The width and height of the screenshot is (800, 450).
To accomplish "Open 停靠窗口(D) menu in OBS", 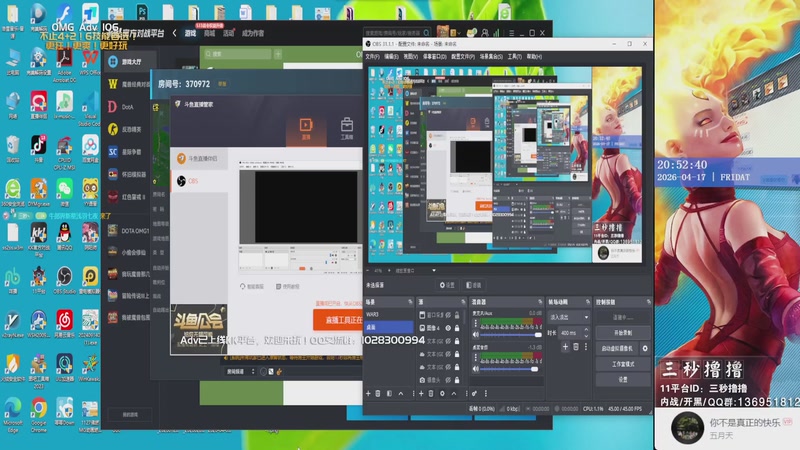I will click(435, 57).
